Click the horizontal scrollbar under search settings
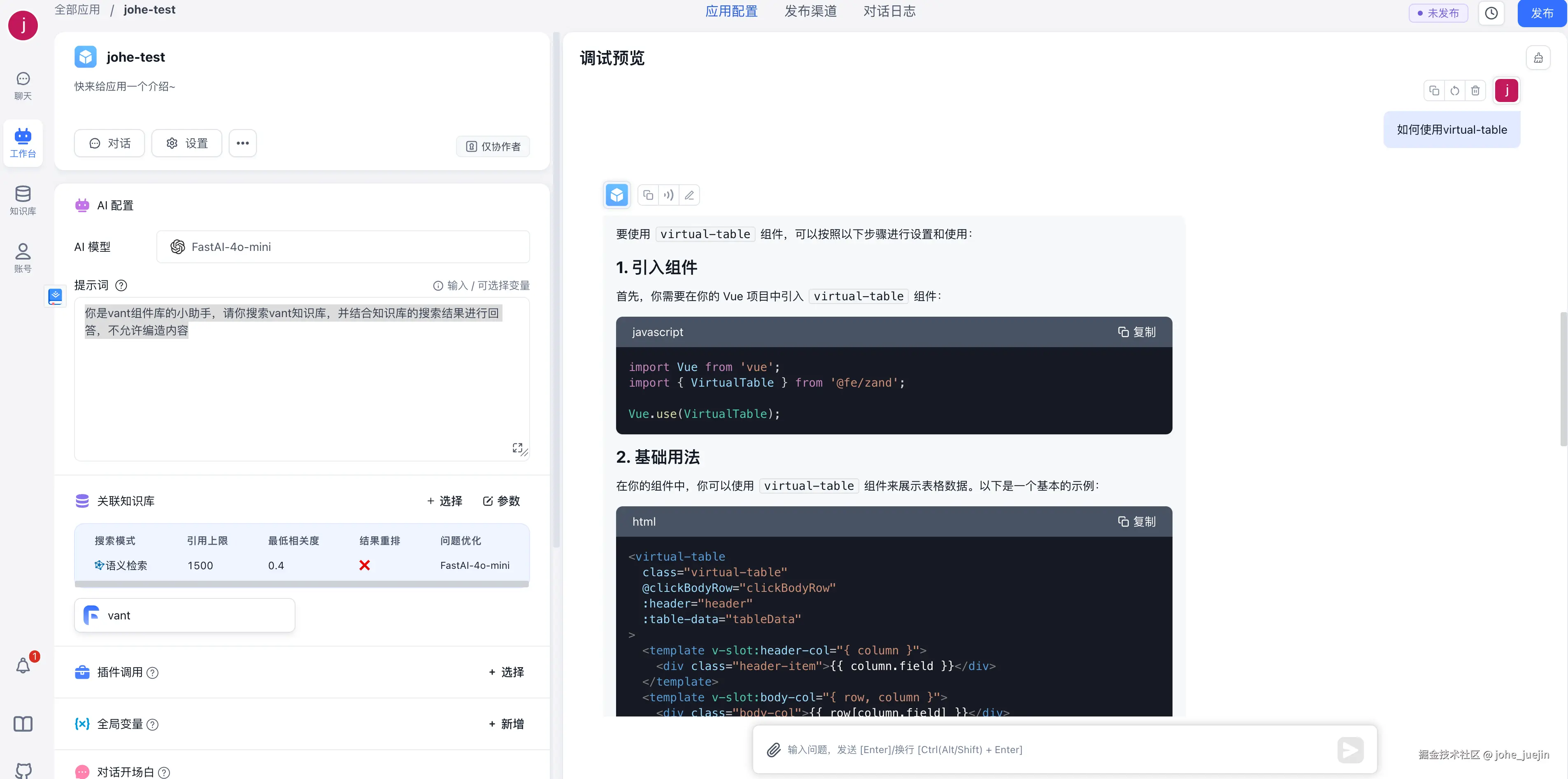Viewport: 1568px width, 779px height. tap(301, 584)
